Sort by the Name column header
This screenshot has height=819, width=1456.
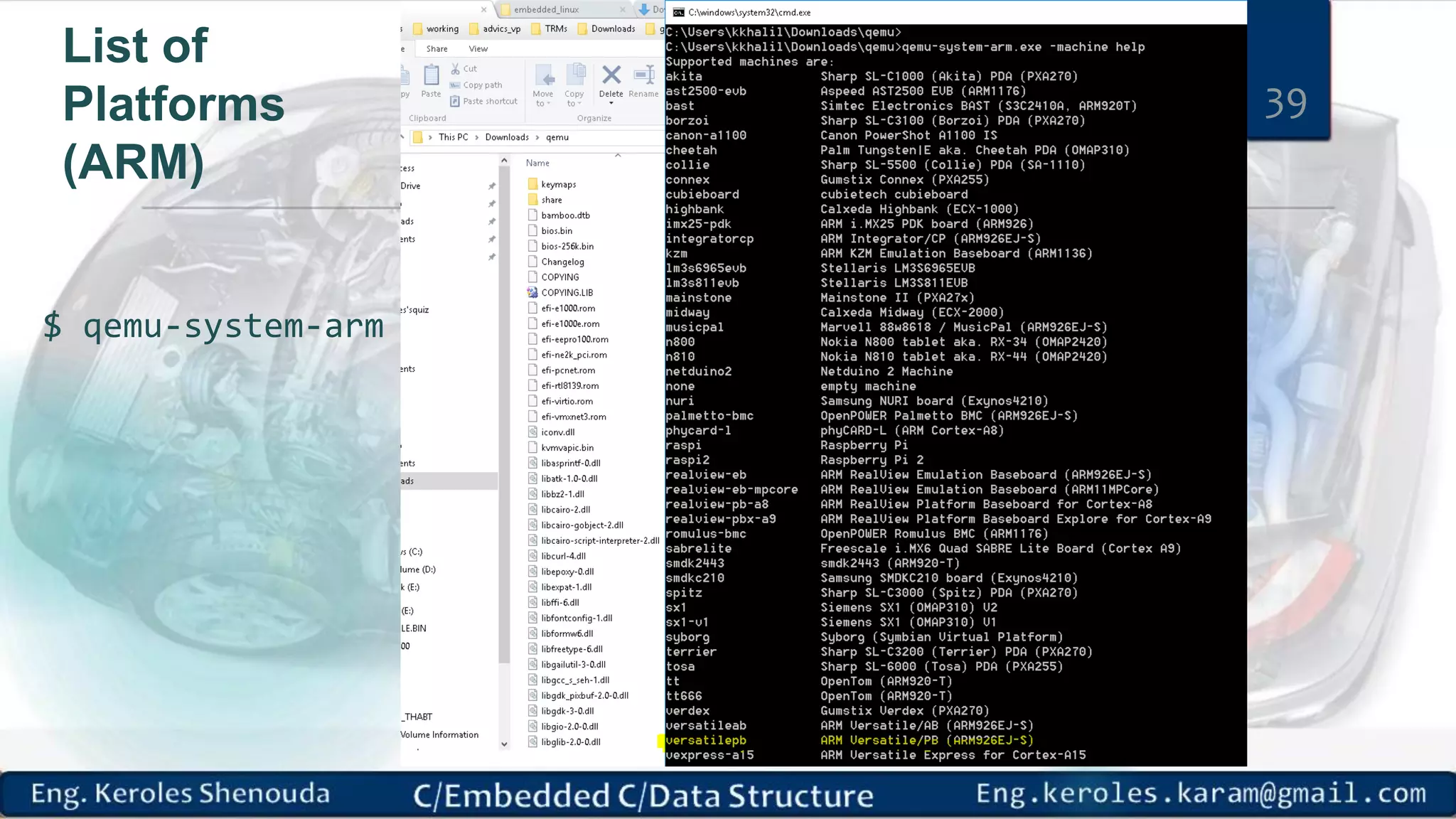pyautogui.click(x=537, y=163)
